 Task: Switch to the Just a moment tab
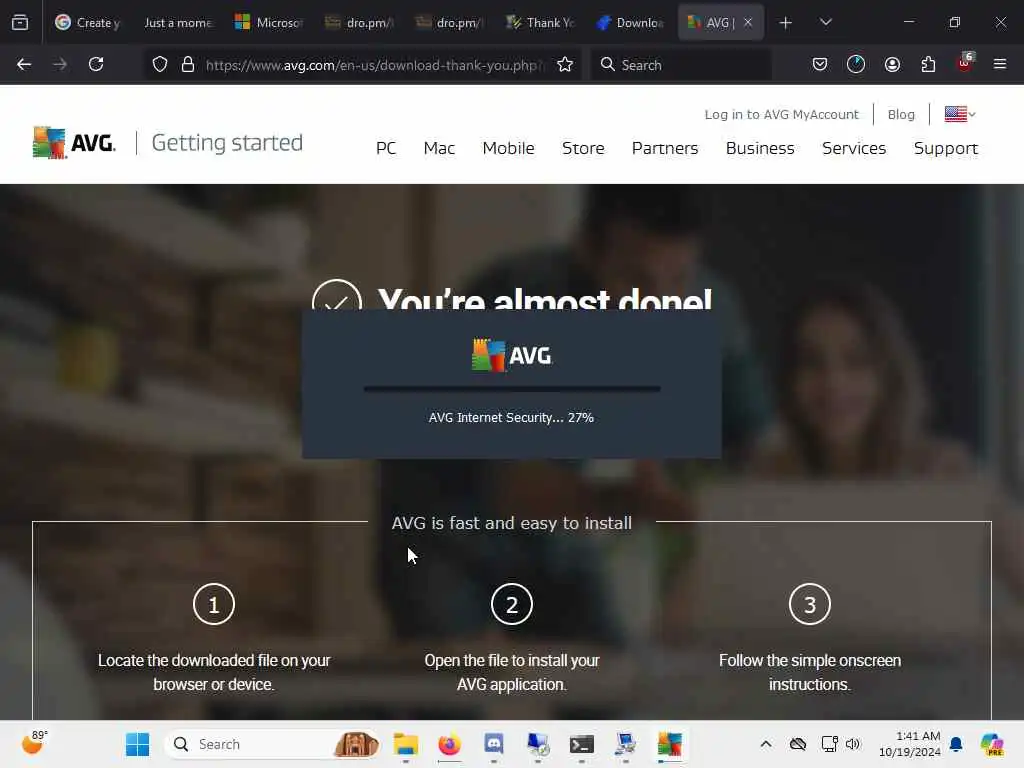[x=178, y=23]
